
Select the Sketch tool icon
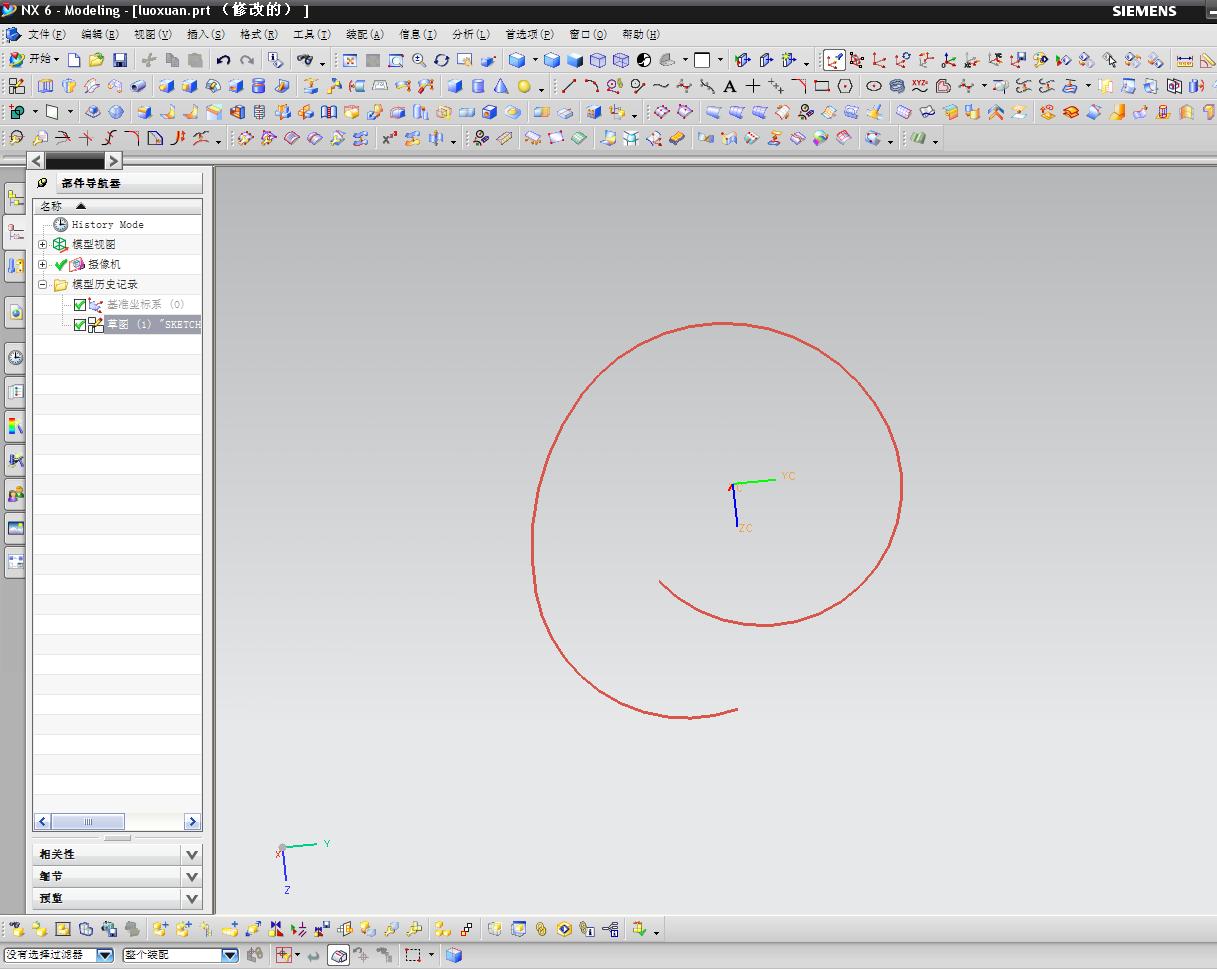(17, 86)
